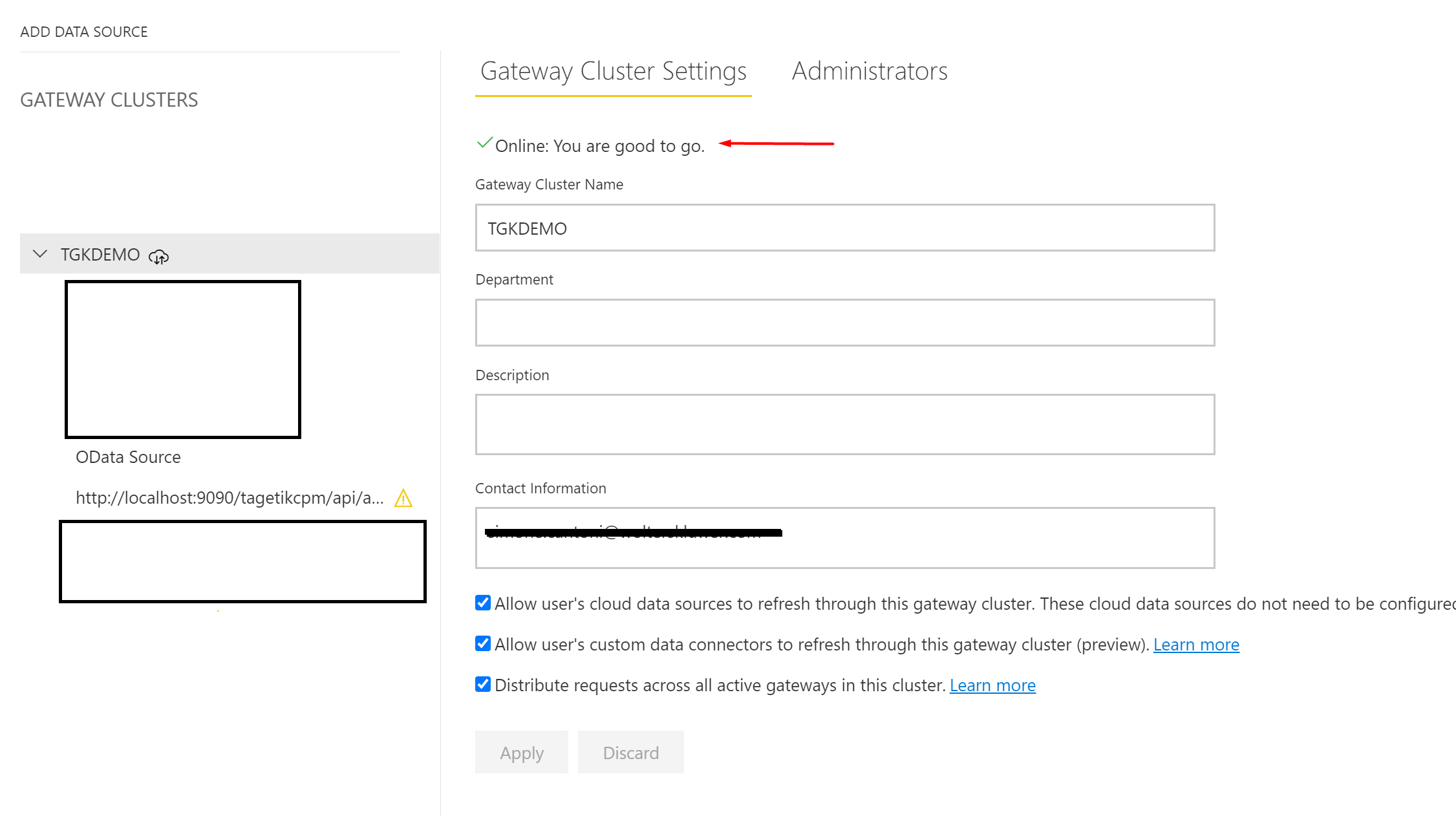Open Learn more link for custom connectors

[x=1196, y=645]
